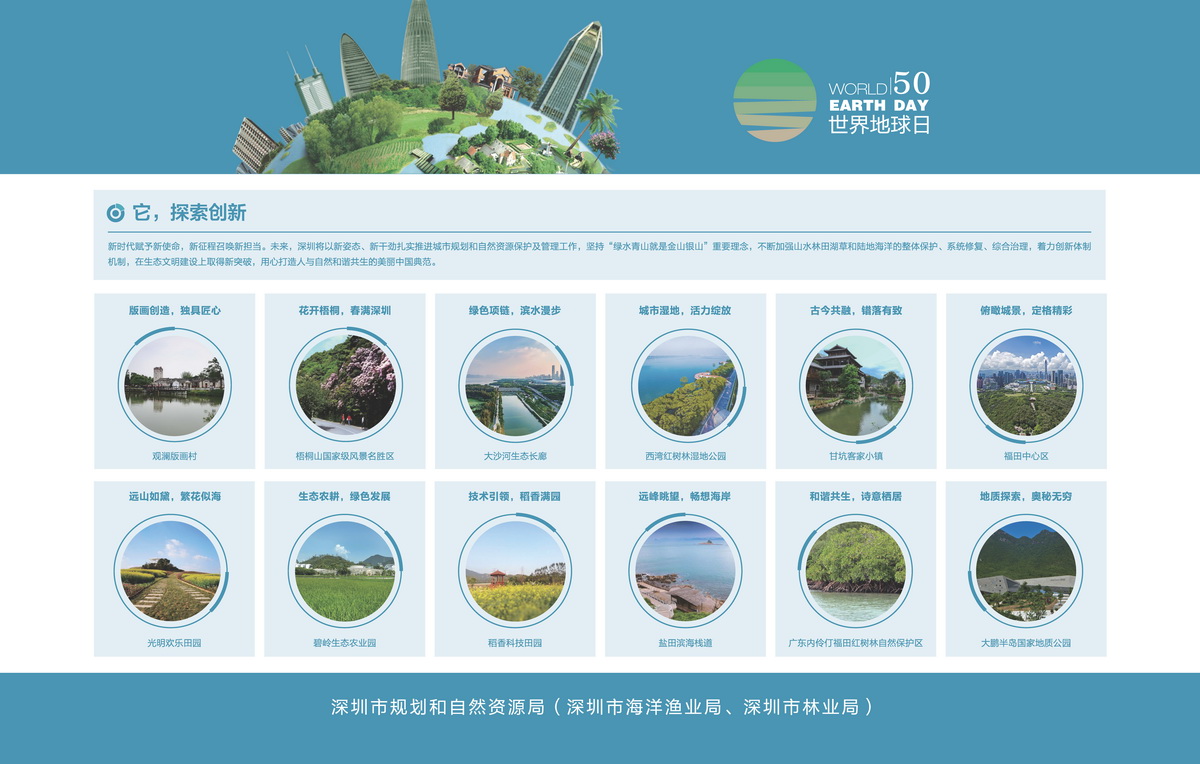Click the heading 城市湿地，活力绽放
Image resolution: width=1200 pixels, height=764 pixels.
click(685, 311)
